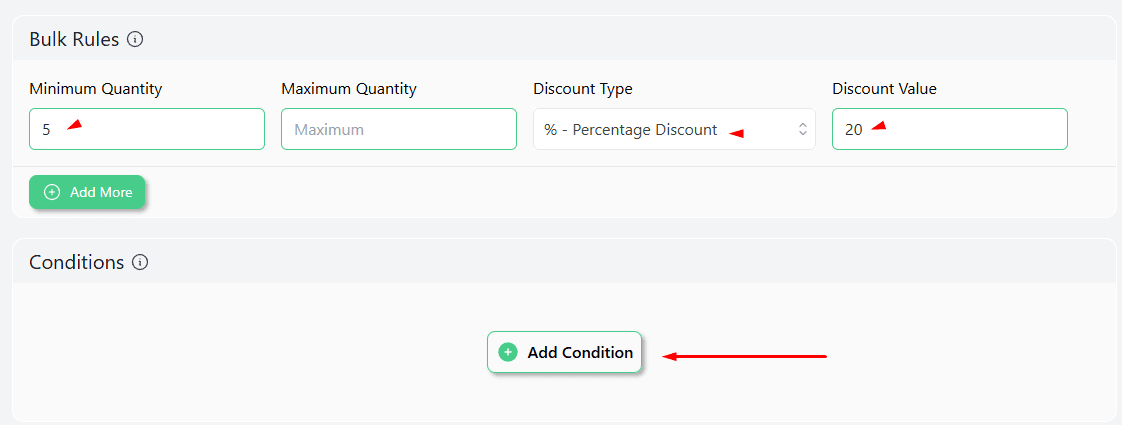Image resolution: width=1122 pixels, height=425 pixels.
Task: Click the red marker inside Discount Type select
Action: (x=736, y=132)
